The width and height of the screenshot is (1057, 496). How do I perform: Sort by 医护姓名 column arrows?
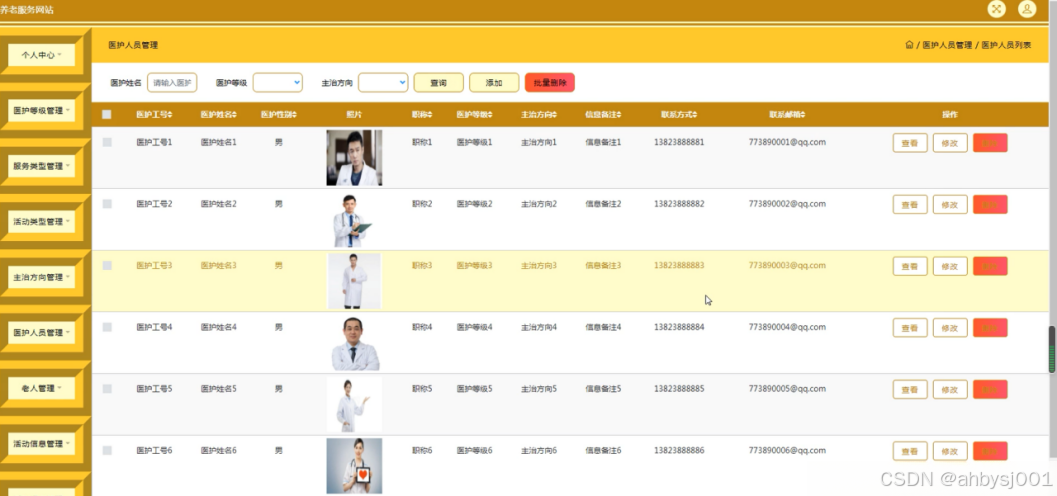(235, 115)
